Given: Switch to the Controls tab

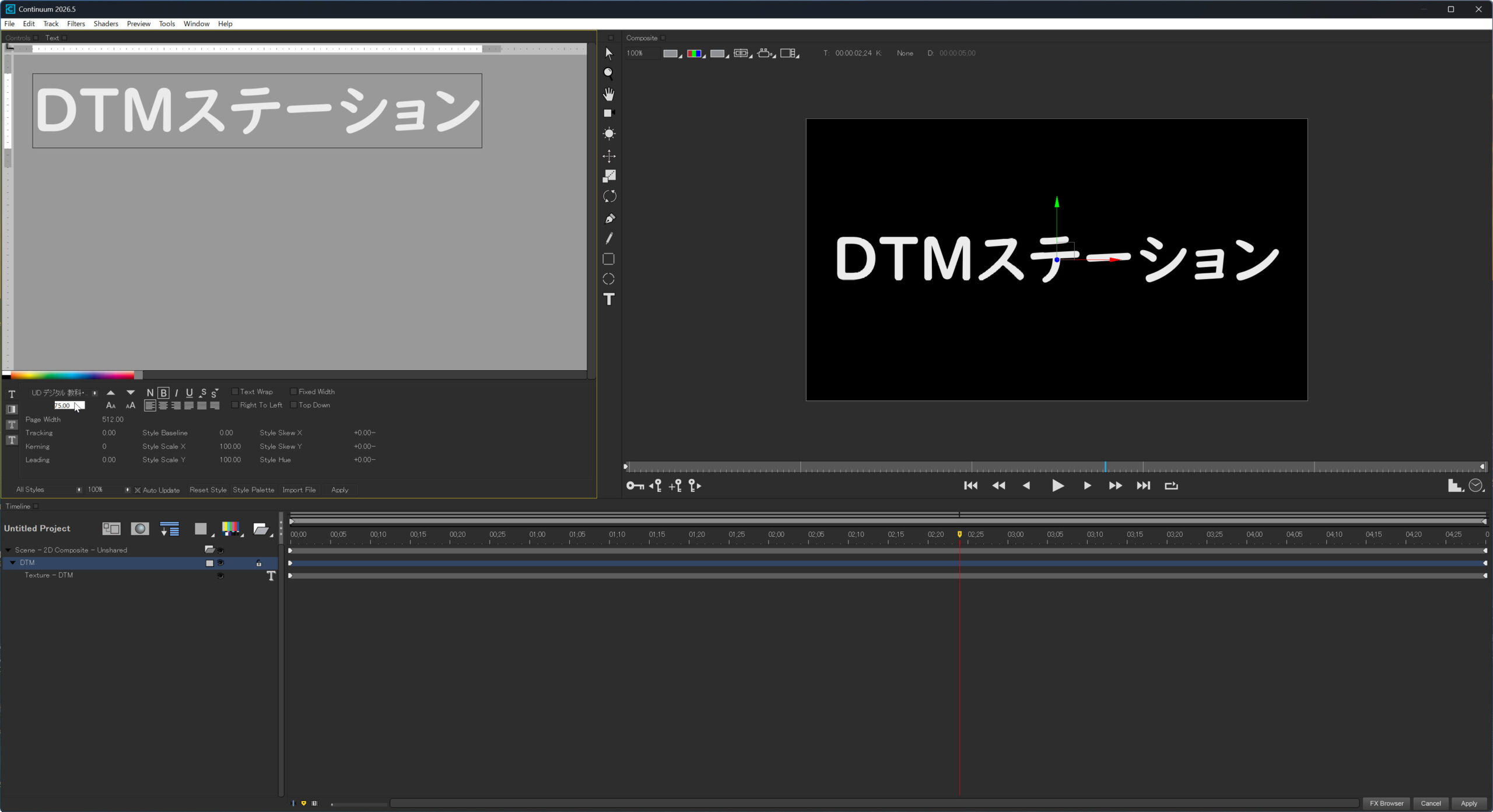Looking at the screenshot, I should [17, 38].
